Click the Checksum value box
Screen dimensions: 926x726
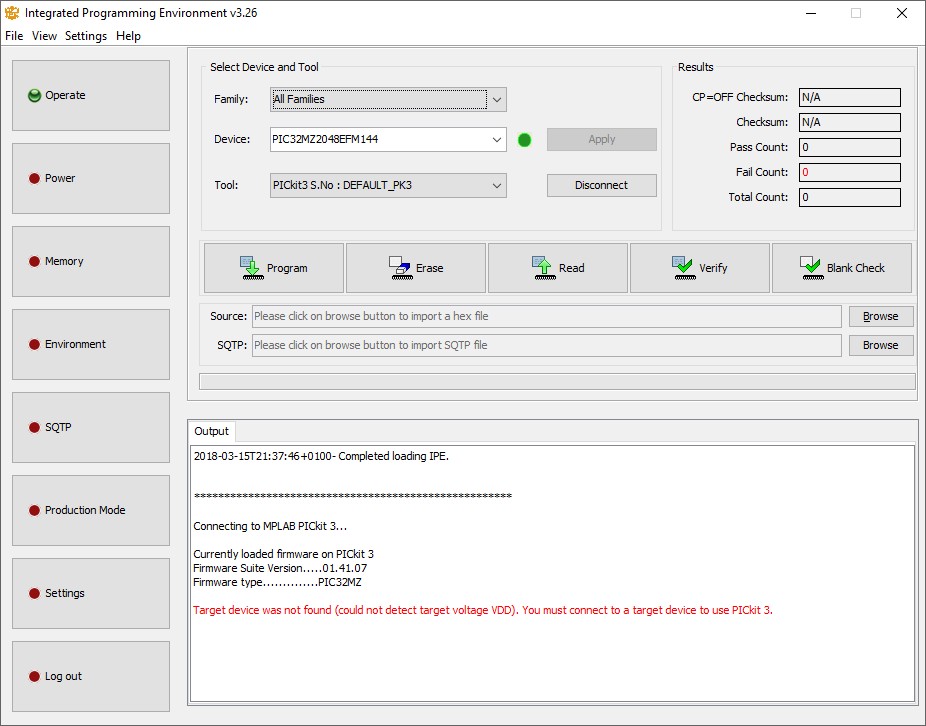coord(849,122)
